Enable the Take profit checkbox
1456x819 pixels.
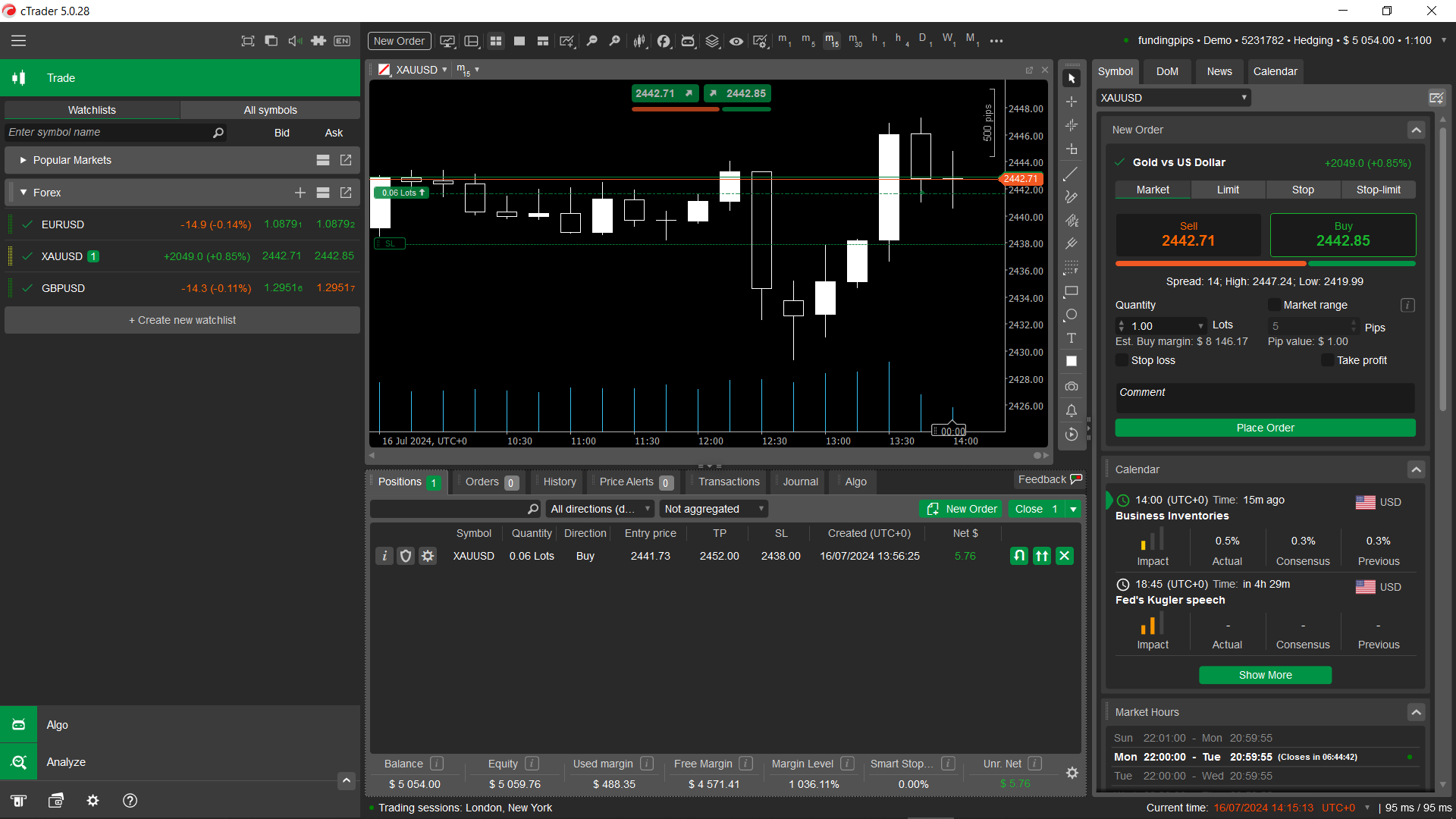point(1327,360)
